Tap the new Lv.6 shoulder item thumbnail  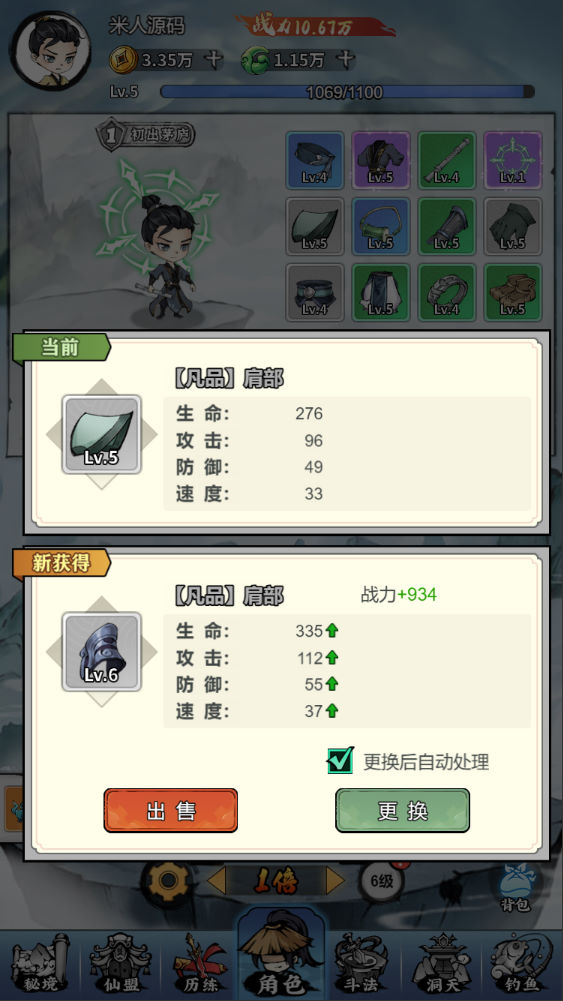[101, 652]
